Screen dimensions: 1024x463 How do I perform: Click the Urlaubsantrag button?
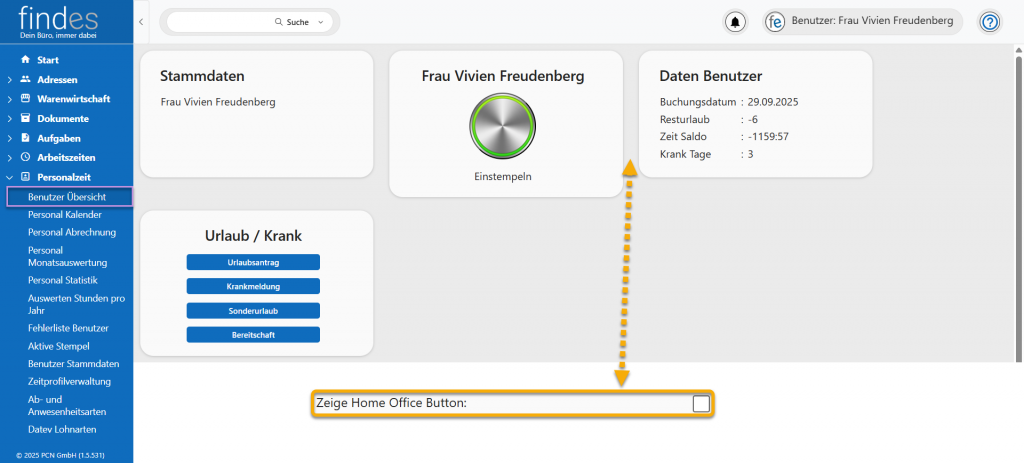point(253,262)
